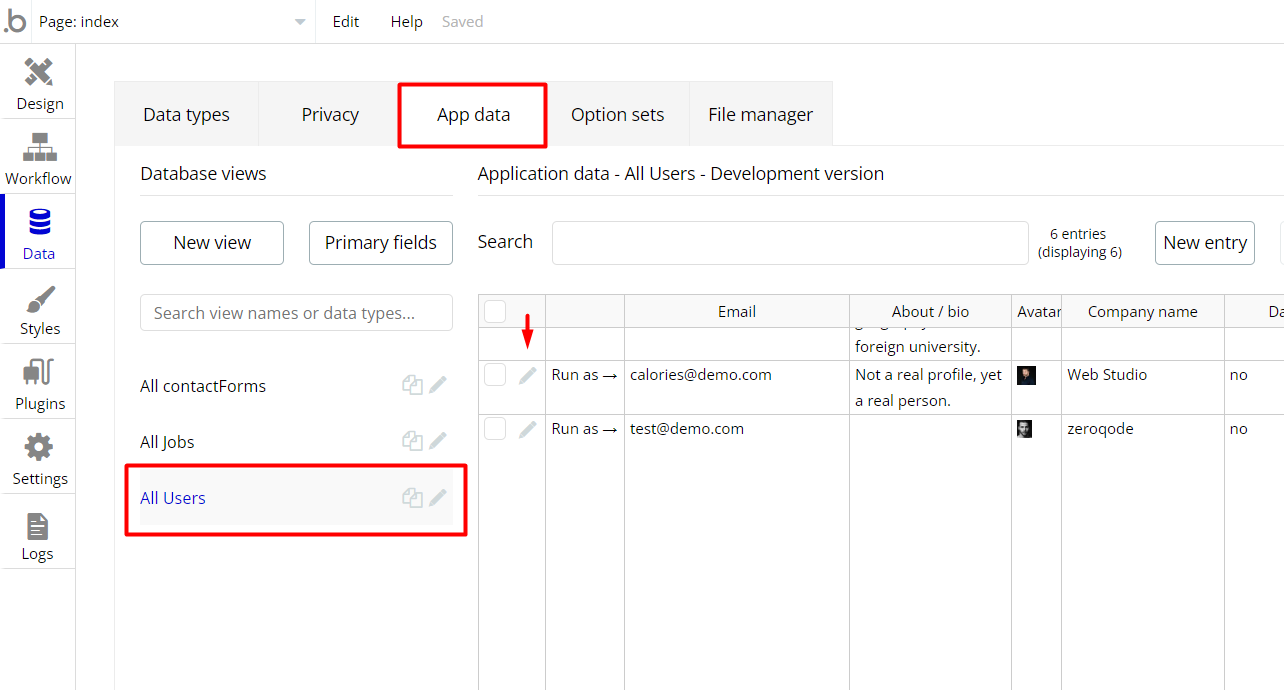Switch to the Option sets tab

tap(617, 115)
